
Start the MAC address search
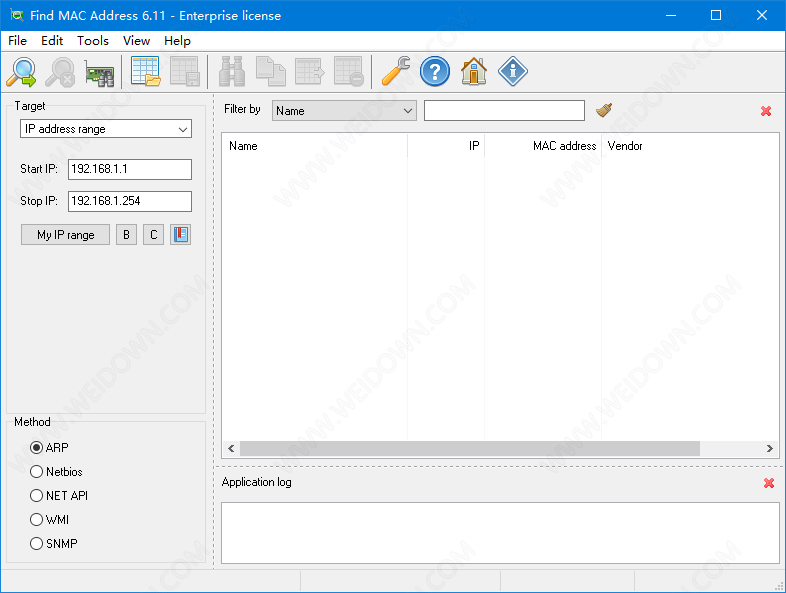pos(21,72)
